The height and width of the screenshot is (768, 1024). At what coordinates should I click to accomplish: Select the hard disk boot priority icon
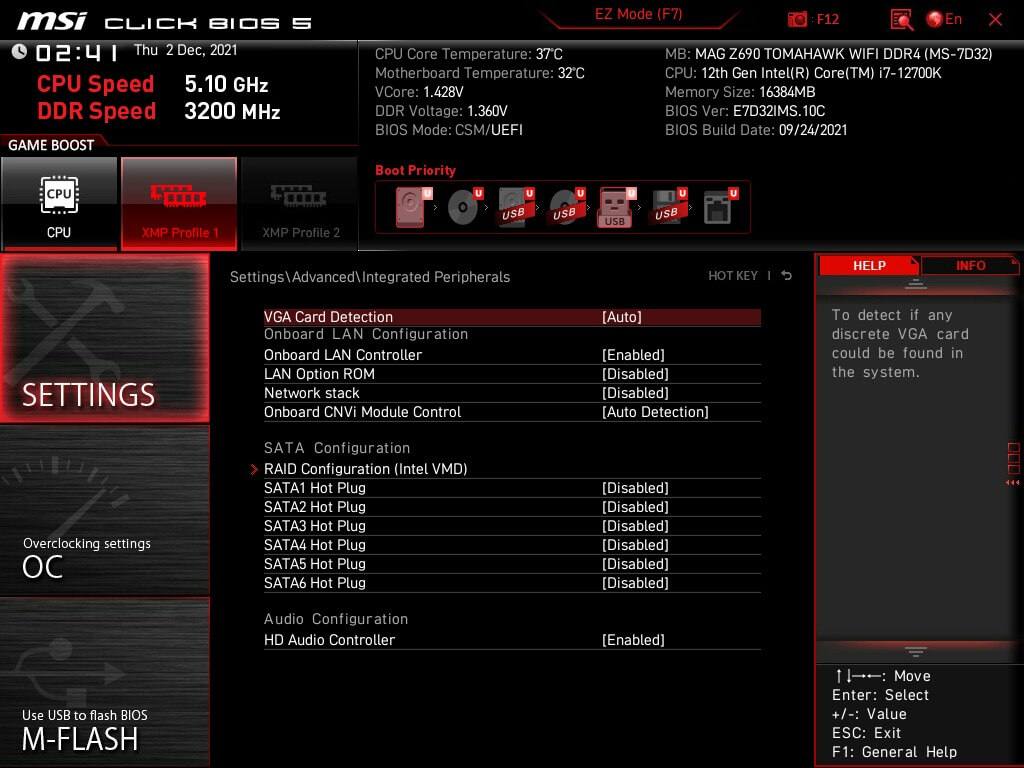[410, 207]
